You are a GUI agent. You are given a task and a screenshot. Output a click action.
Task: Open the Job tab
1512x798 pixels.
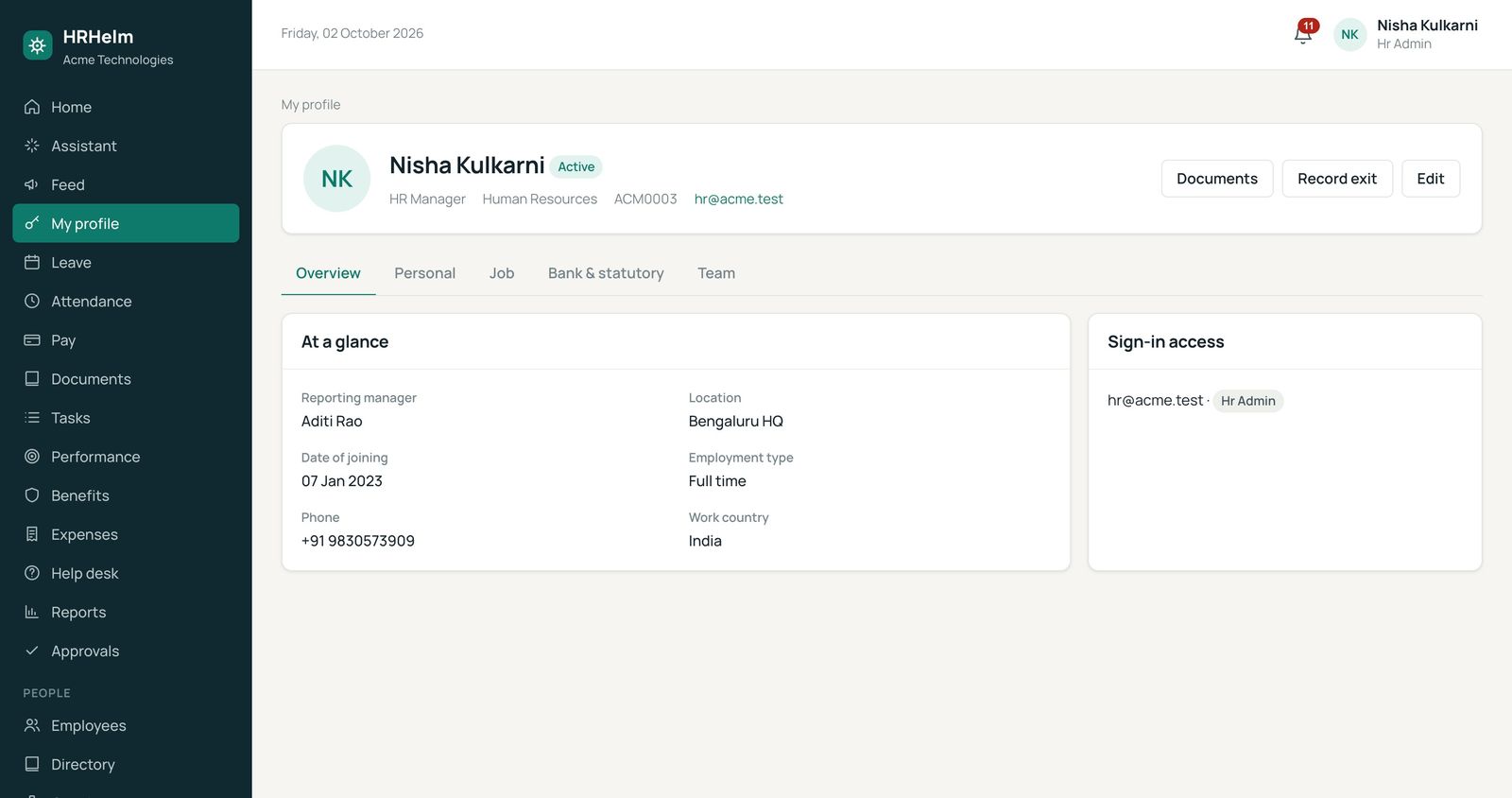(502, 273)
